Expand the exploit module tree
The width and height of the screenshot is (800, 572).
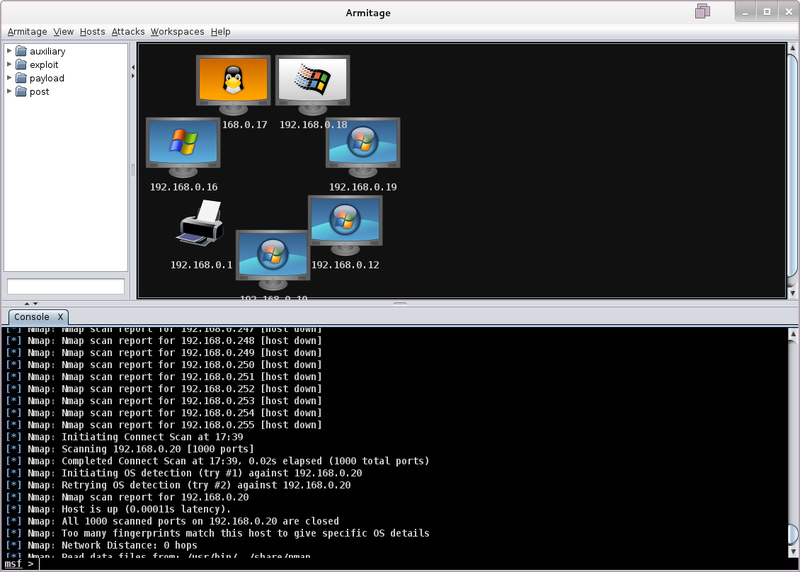[x=9, y=64]
